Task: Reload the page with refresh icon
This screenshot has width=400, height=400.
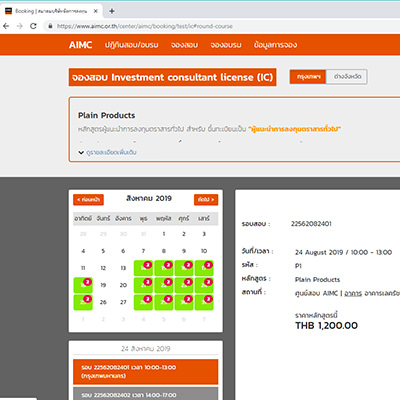Action: (33, 26)
